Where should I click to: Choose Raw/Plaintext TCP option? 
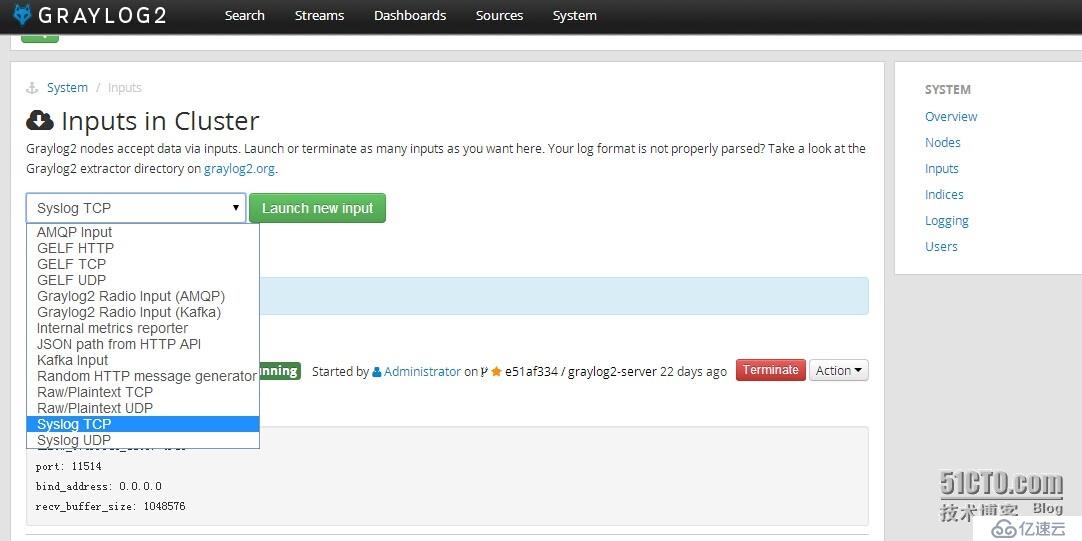[143, 392]
